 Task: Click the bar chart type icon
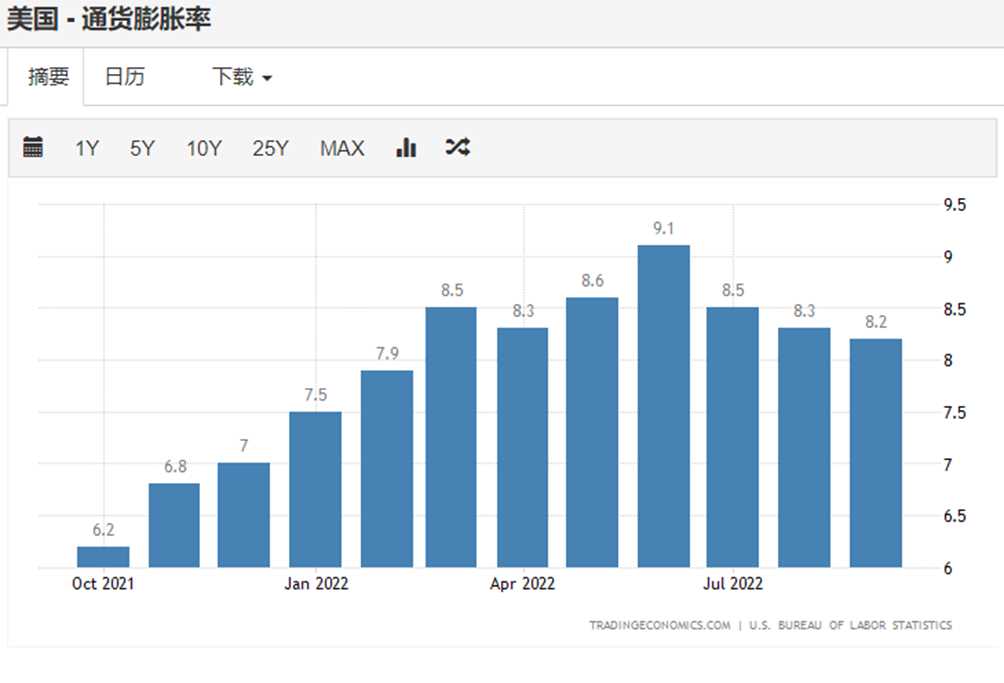406,148
